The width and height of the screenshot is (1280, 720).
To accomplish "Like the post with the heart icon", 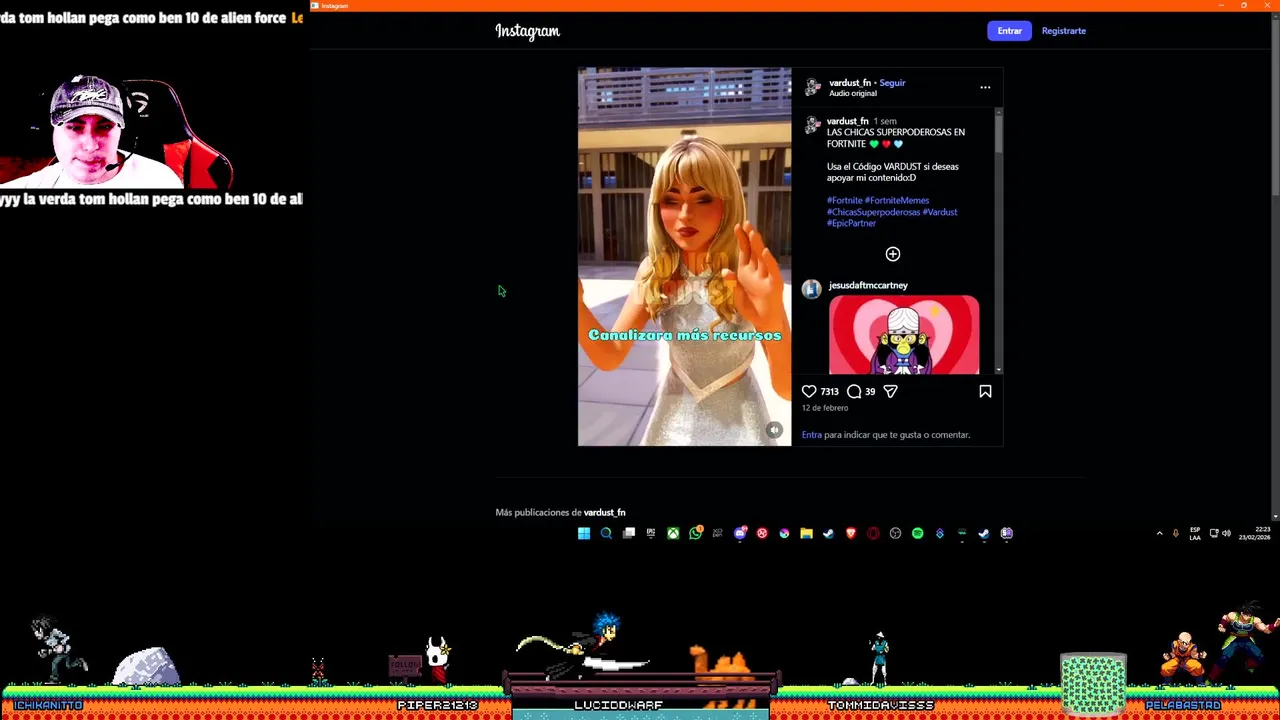I will [809, 391].
